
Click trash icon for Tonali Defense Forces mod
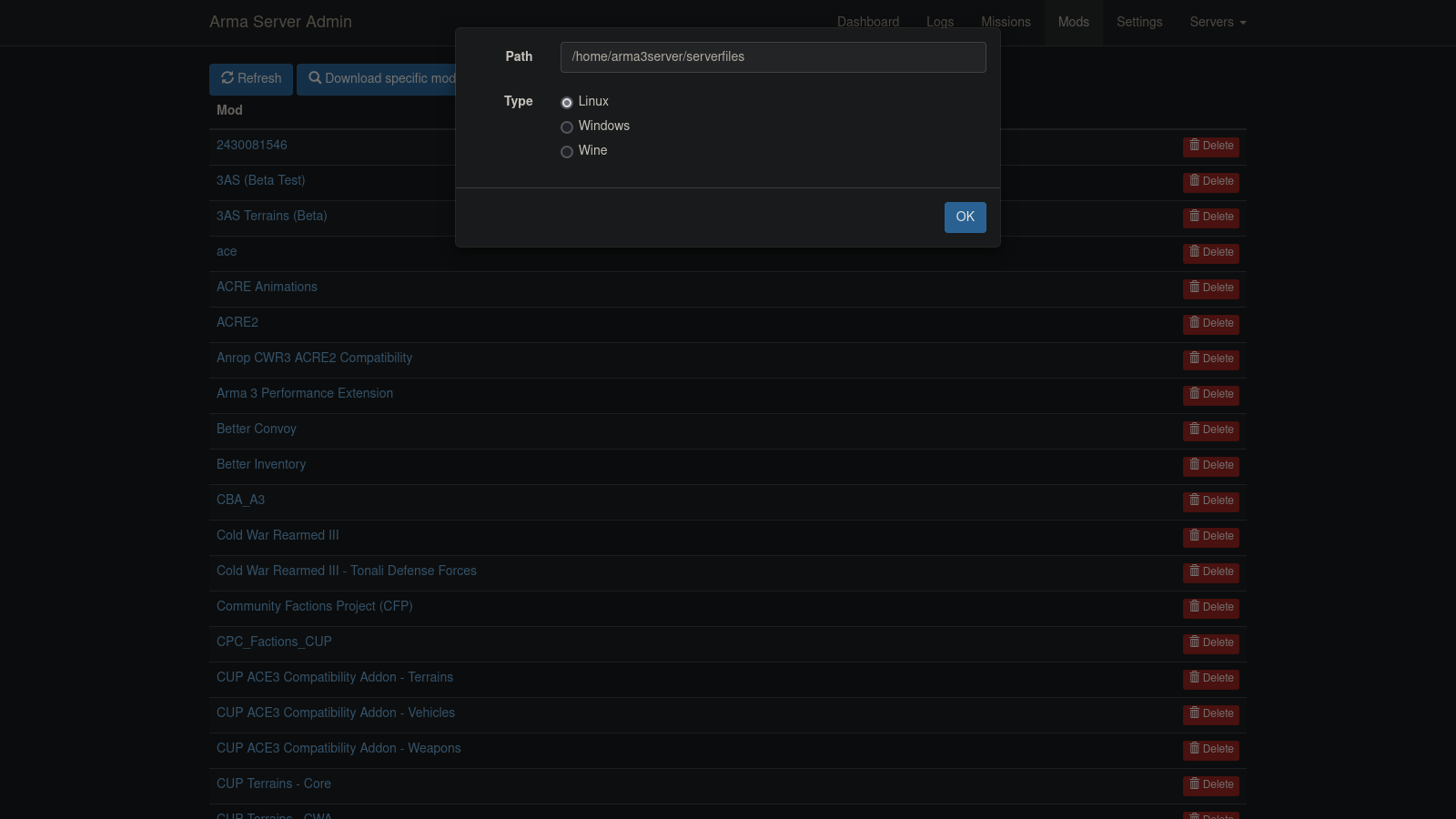(1194, 571)
